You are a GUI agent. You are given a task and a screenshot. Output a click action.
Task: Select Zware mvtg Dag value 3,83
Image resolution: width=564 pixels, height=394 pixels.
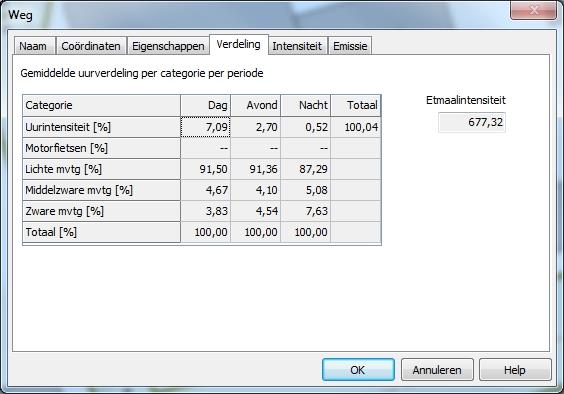click(205, 211)
